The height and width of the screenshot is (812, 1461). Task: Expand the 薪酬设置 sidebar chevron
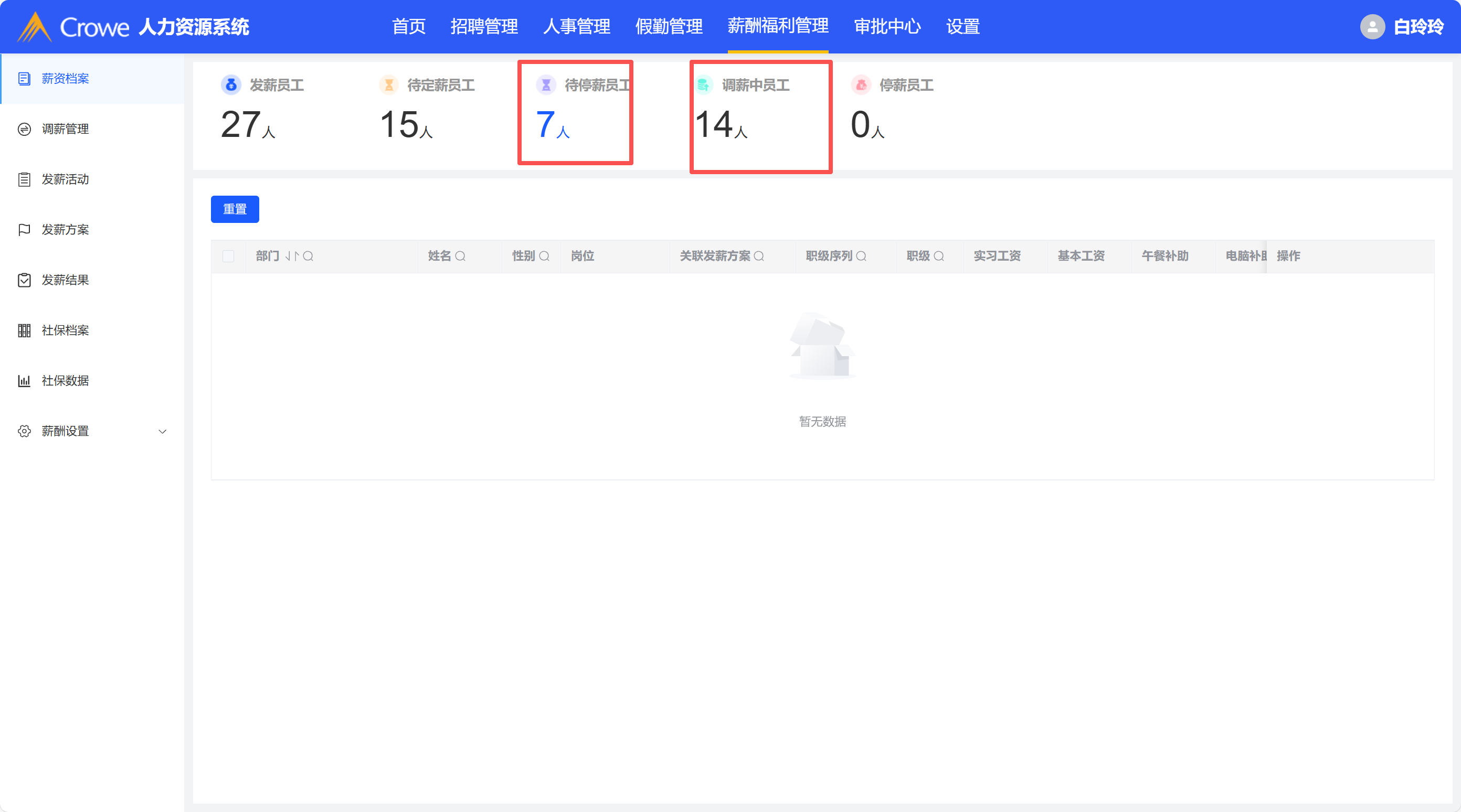(162, 432)
